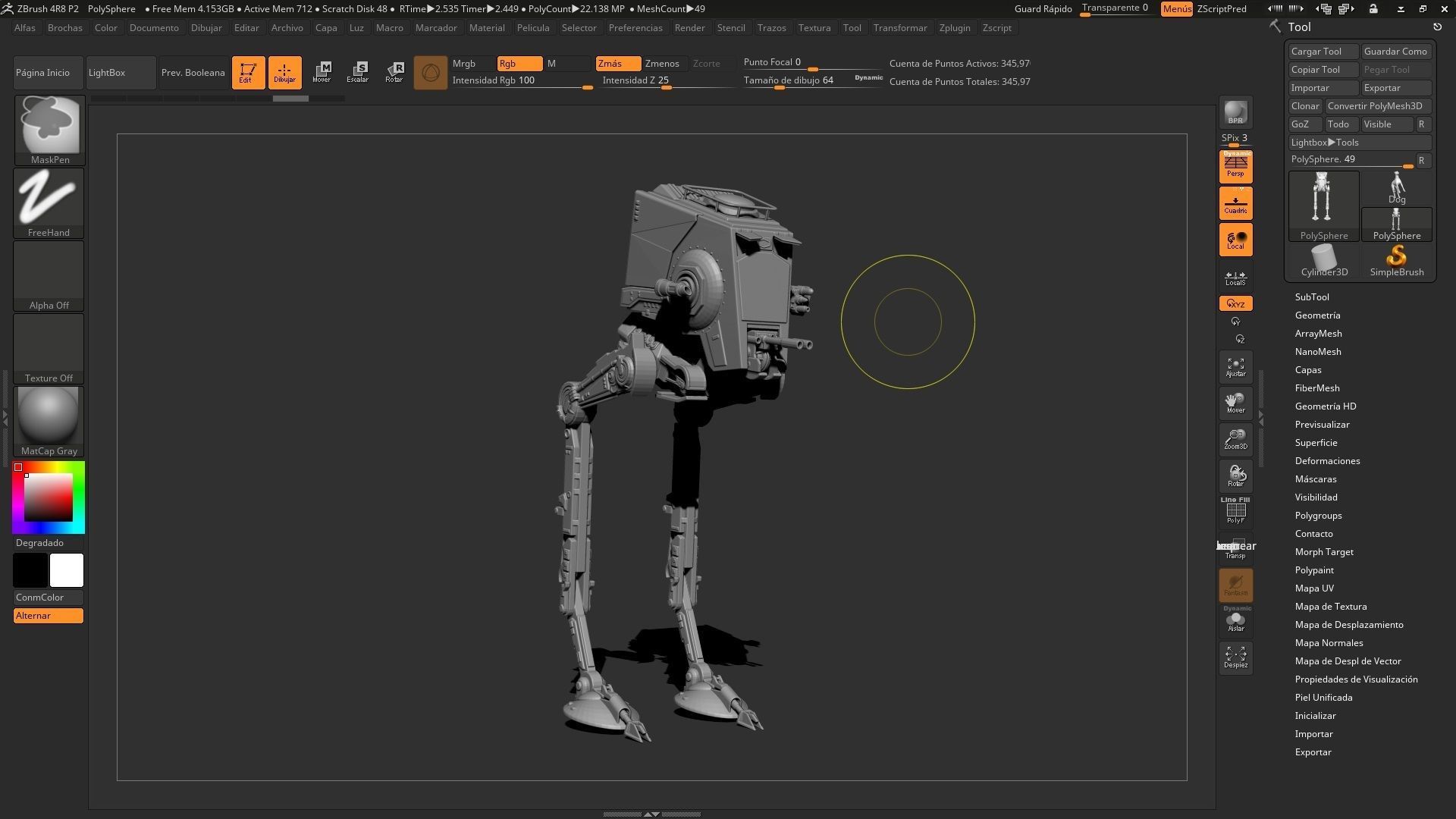Expand the Máscaras section

[x=1316, y=479]
